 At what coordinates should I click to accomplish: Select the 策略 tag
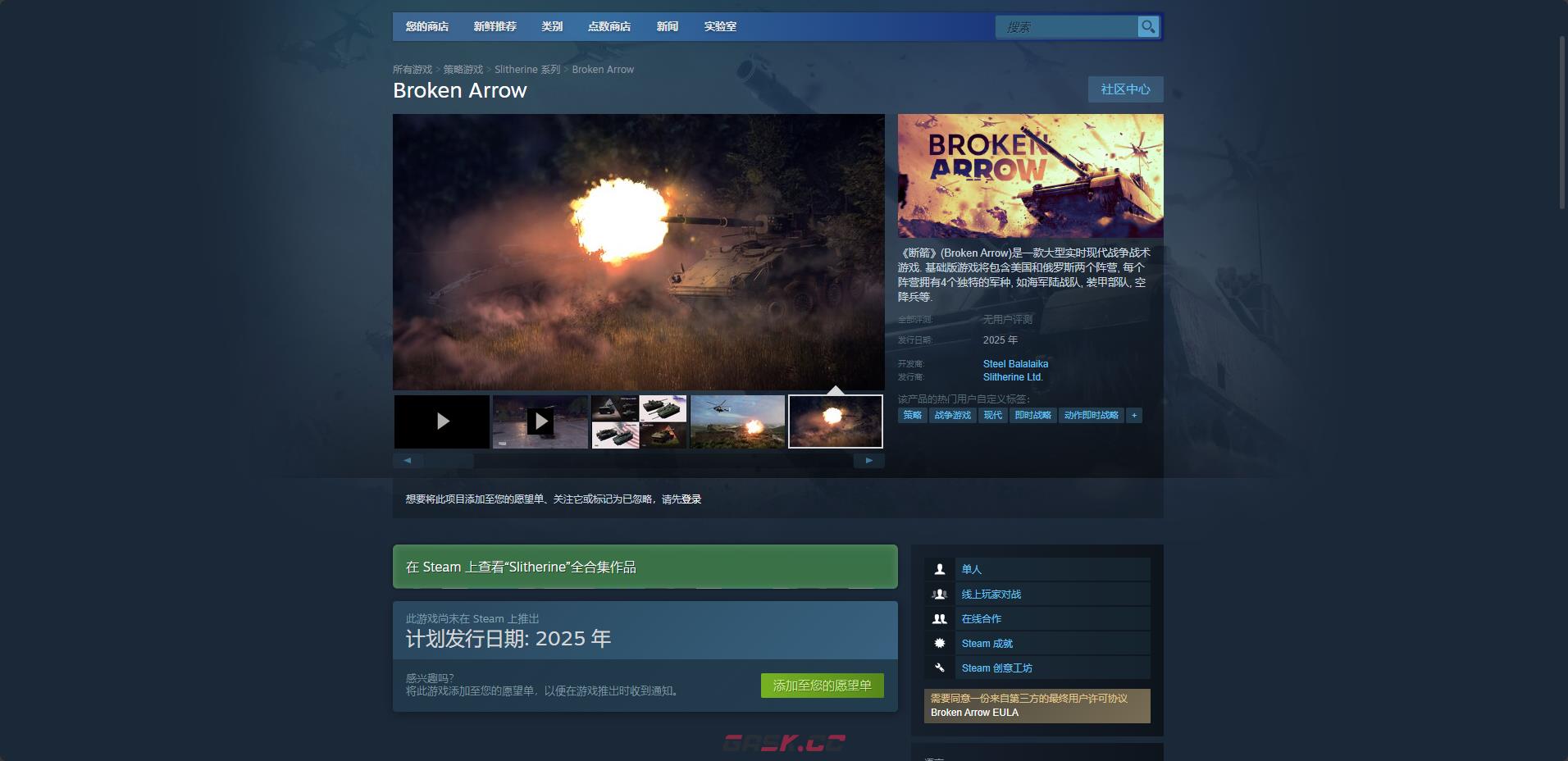[913, 416]
